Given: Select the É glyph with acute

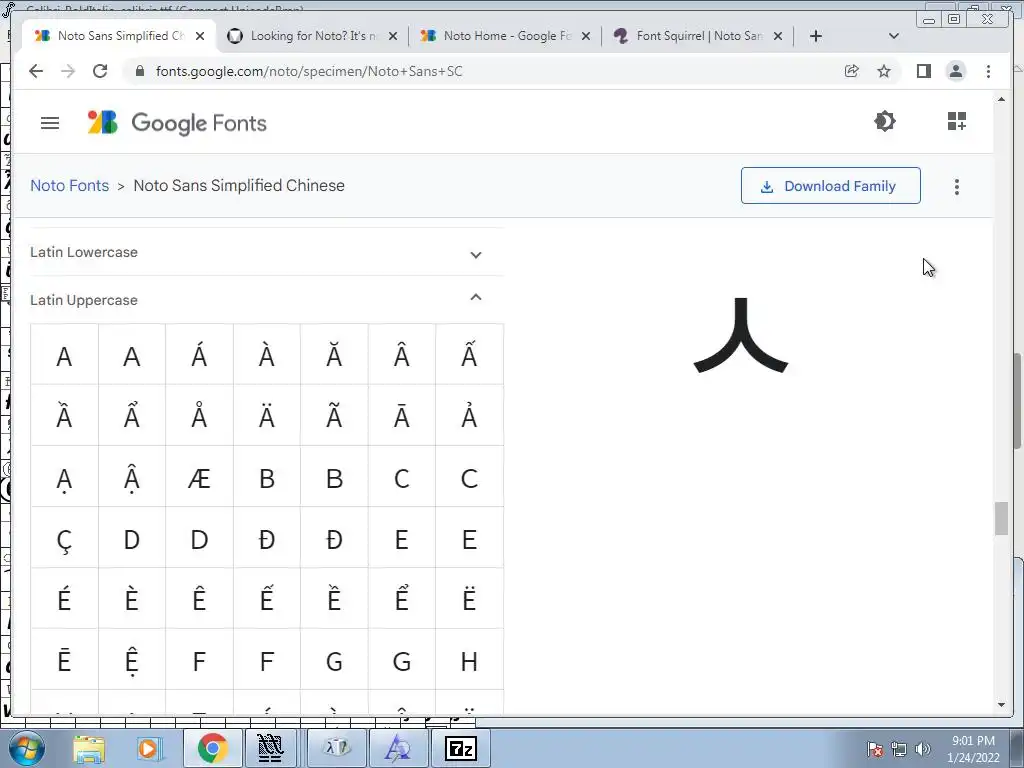Looking at the screenshot, I should 64,600.
